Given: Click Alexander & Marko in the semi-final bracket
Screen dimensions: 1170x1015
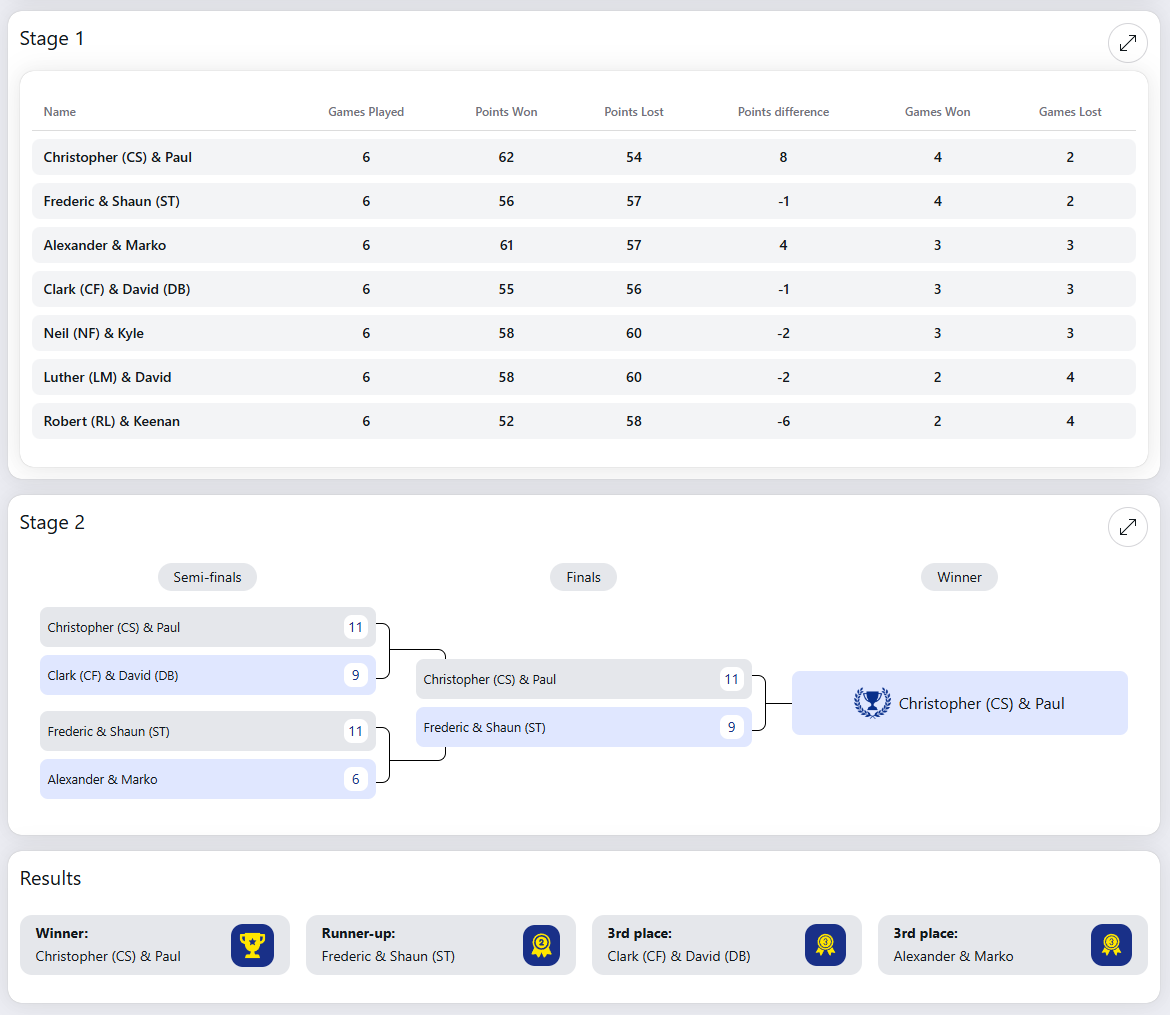Looking at the screenshot, I should [x=103, y=779].
